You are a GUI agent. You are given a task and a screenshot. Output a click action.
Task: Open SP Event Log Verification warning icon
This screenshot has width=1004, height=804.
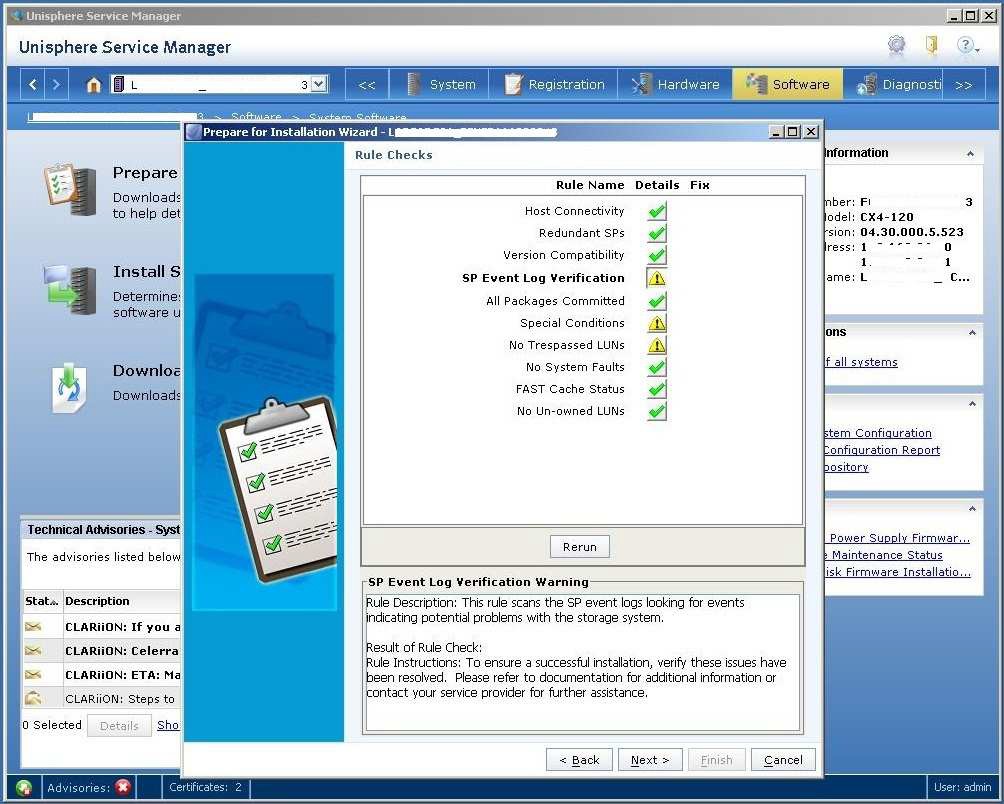point(656,278)
